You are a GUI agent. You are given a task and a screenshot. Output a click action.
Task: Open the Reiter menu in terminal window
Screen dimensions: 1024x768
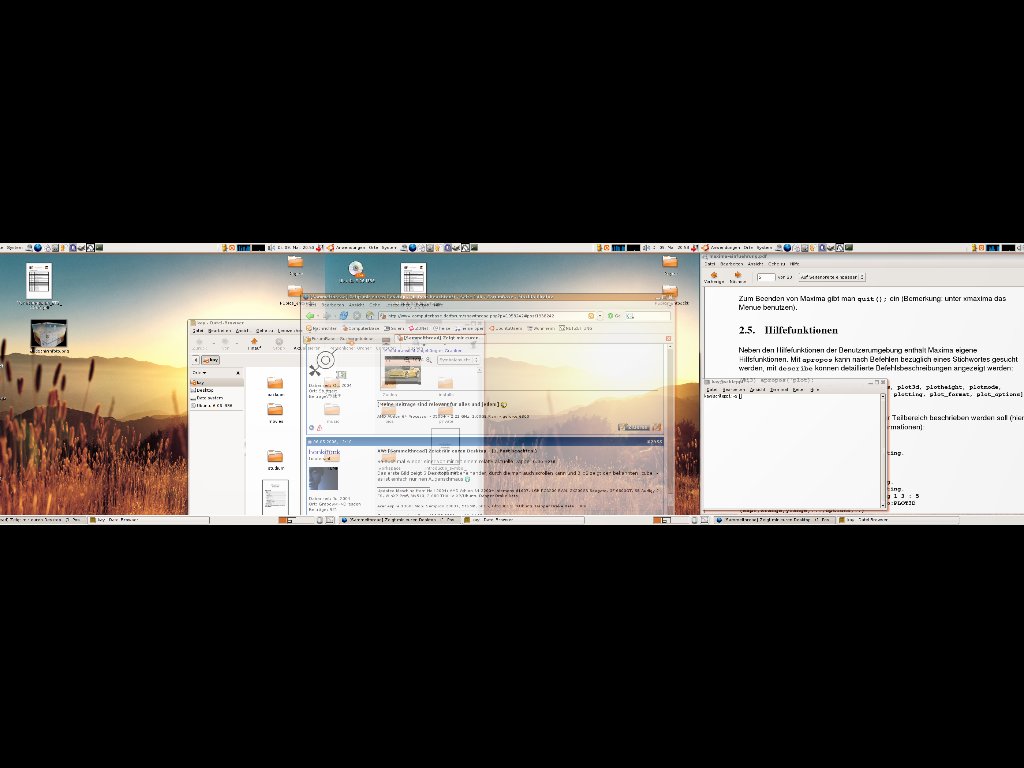[797, 390]
